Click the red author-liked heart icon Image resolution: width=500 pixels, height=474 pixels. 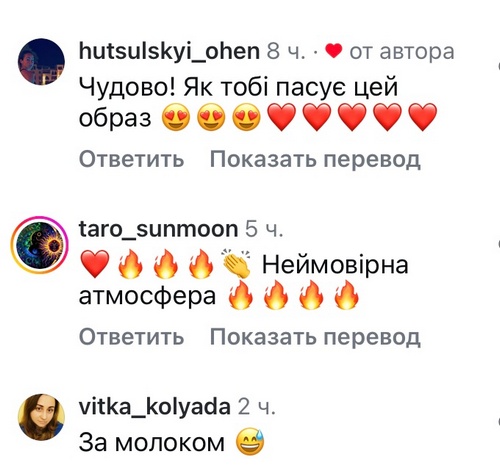[x=334, y=51]
